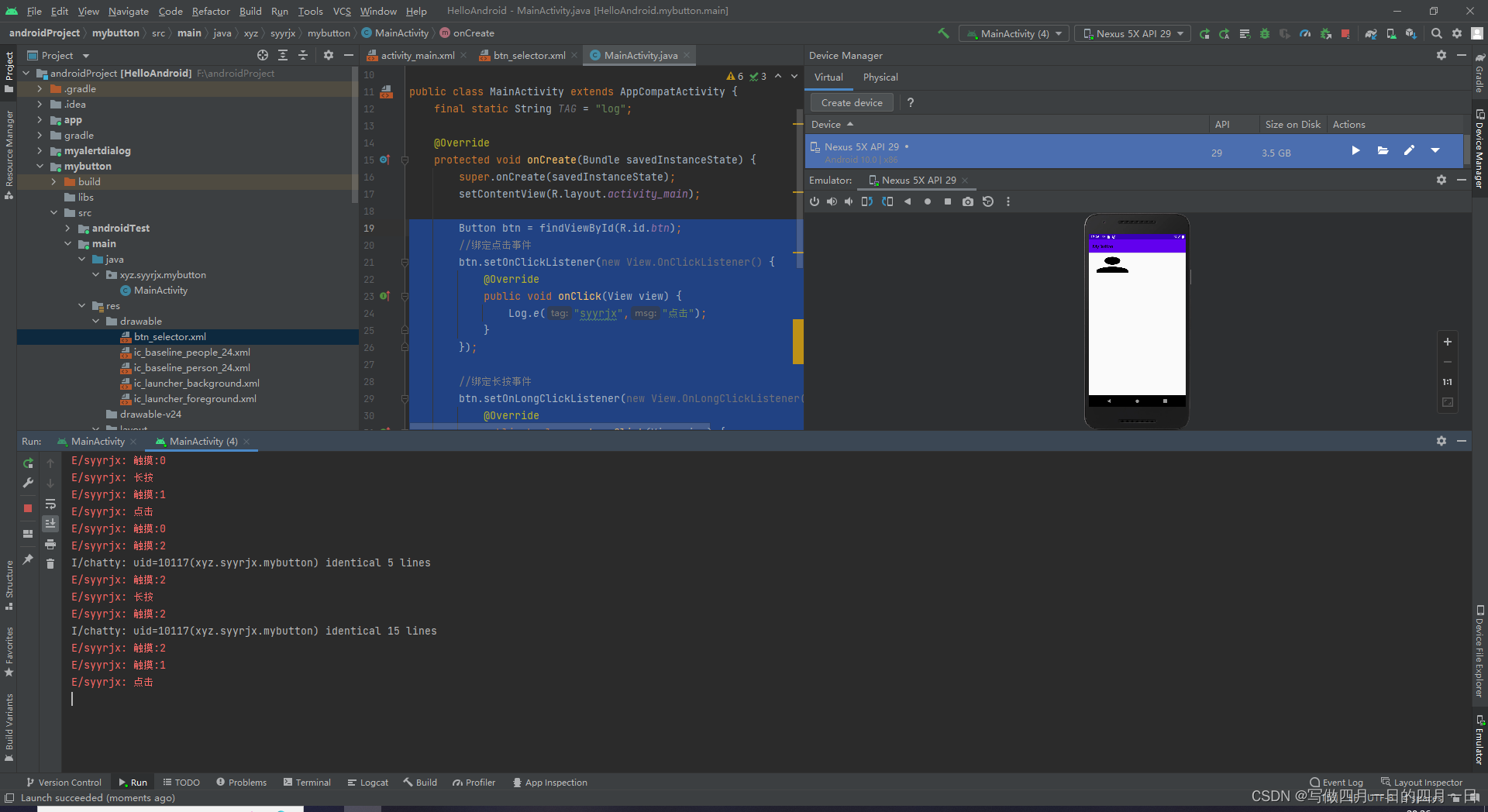Sync project with Gradle files elephant icon
The height and width of the screenshot is (812, 1488).
tap(1371, 33)
